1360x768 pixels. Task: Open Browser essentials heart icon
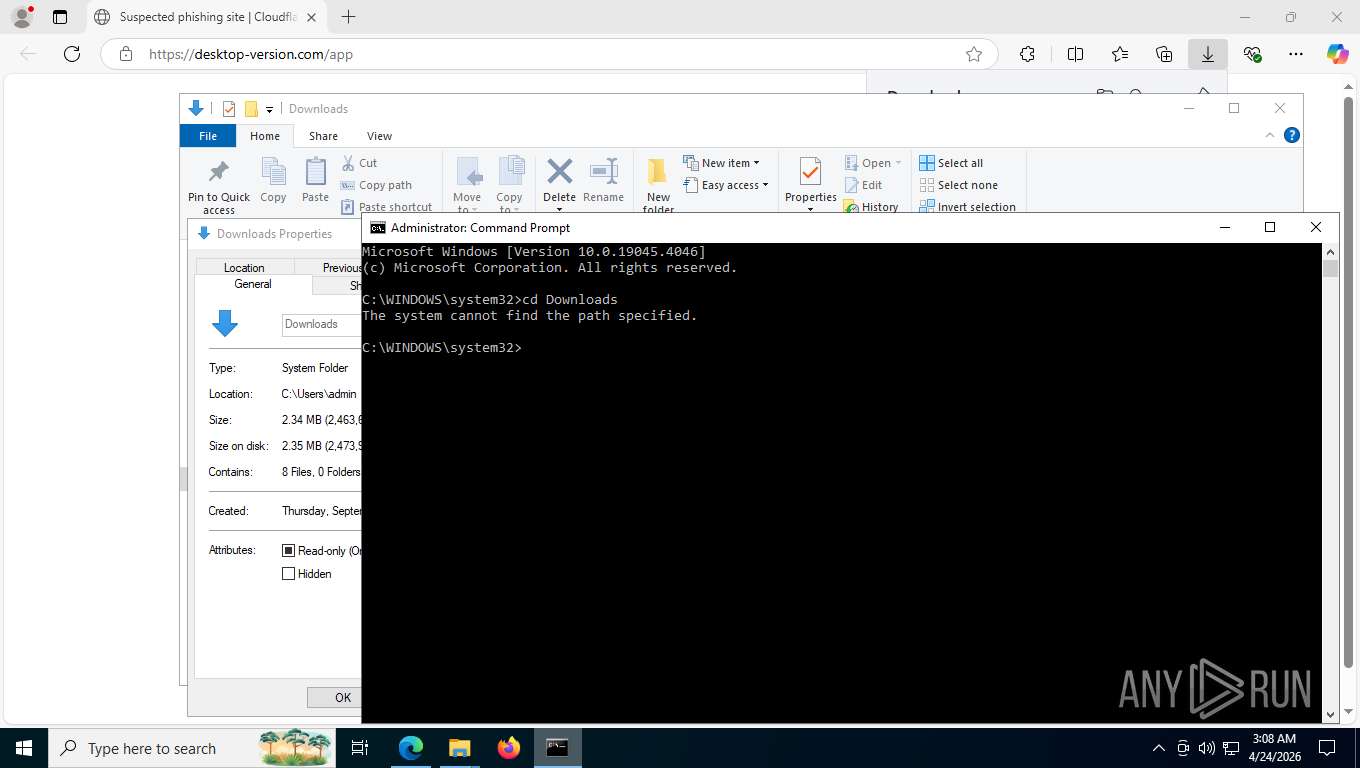pyautogui.click(x=1252, y=54)
